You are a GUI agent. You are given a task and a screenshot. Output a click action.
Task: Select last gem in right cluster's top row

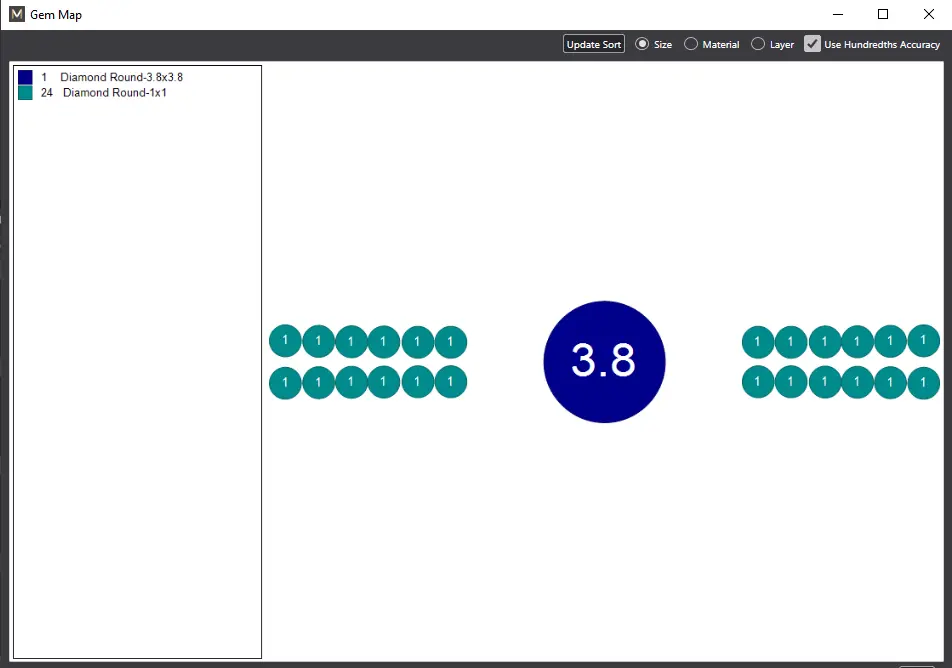click(x=923, y=341)
